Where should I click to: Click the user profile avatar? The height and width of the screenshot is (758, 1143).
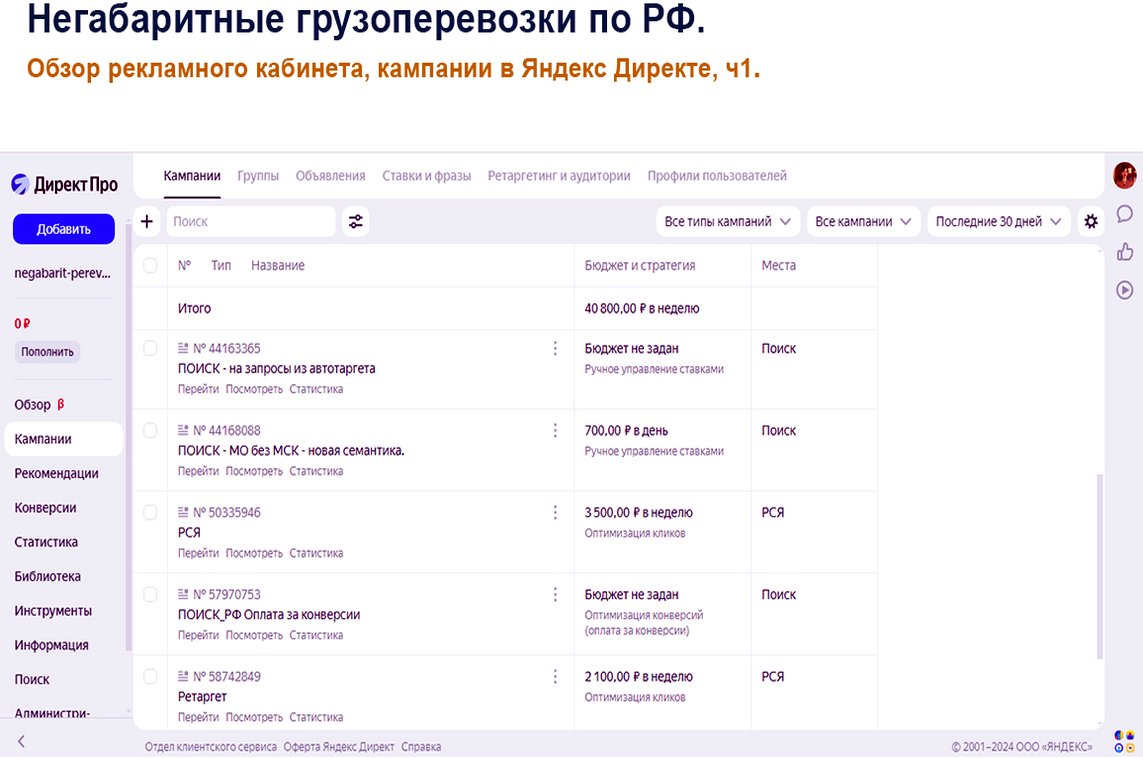pyautogui.click(x=1125, y=176)
